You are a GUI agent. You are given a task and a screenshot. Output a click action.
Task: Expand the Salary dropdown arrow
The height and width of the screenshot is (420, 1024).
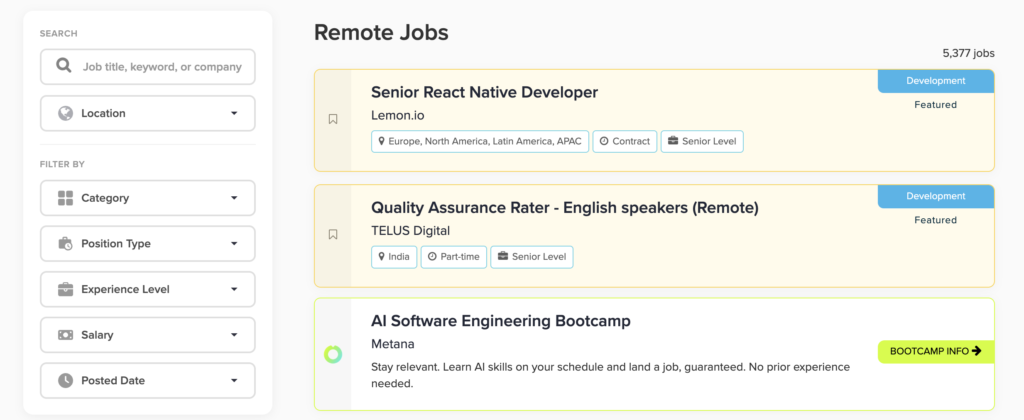(234, 336)
